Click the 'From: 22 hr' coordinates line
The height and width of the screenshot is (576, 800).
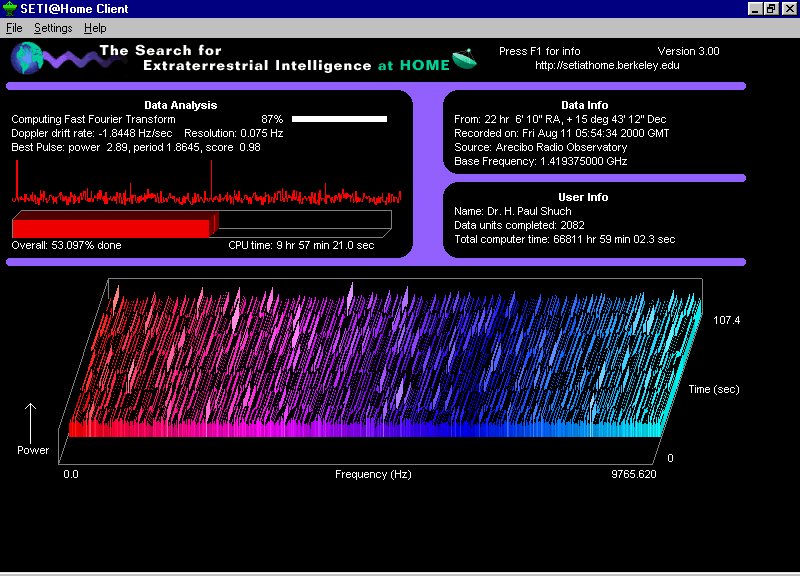click(560, 119)
